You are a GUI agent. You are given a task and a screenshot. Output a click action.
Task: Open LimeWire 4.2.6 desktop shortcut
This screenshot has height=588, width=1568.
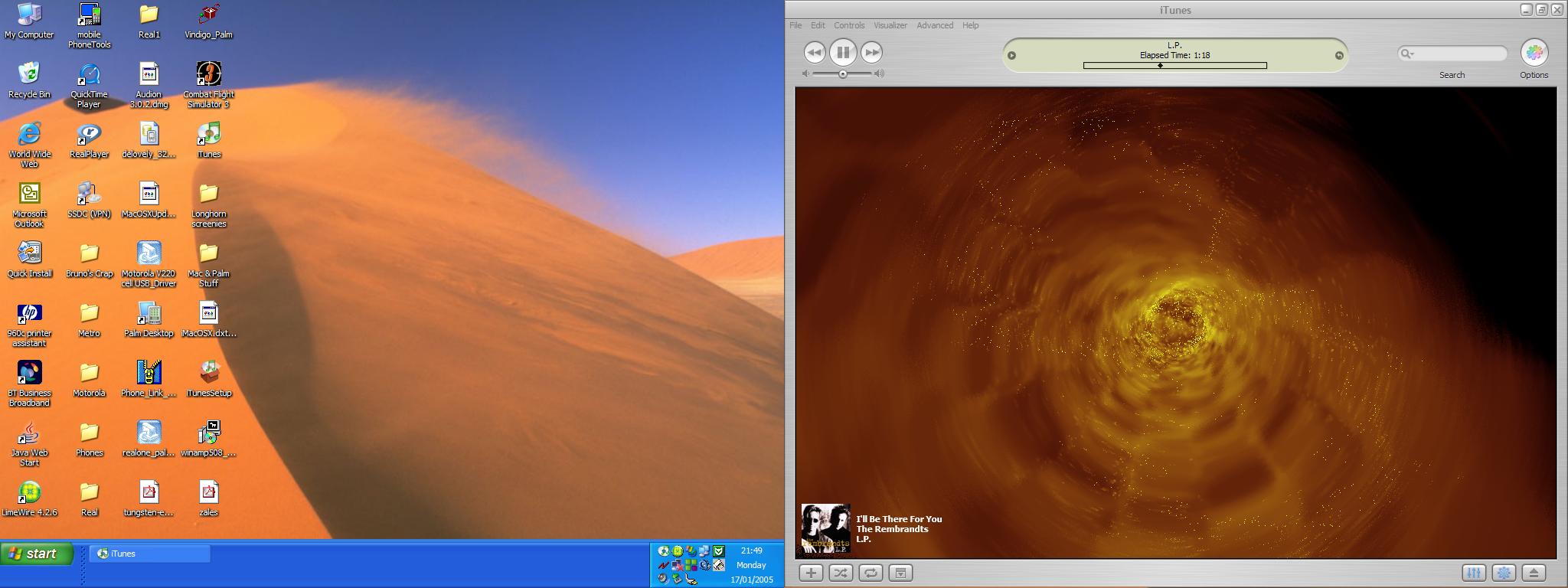(29, 492)
